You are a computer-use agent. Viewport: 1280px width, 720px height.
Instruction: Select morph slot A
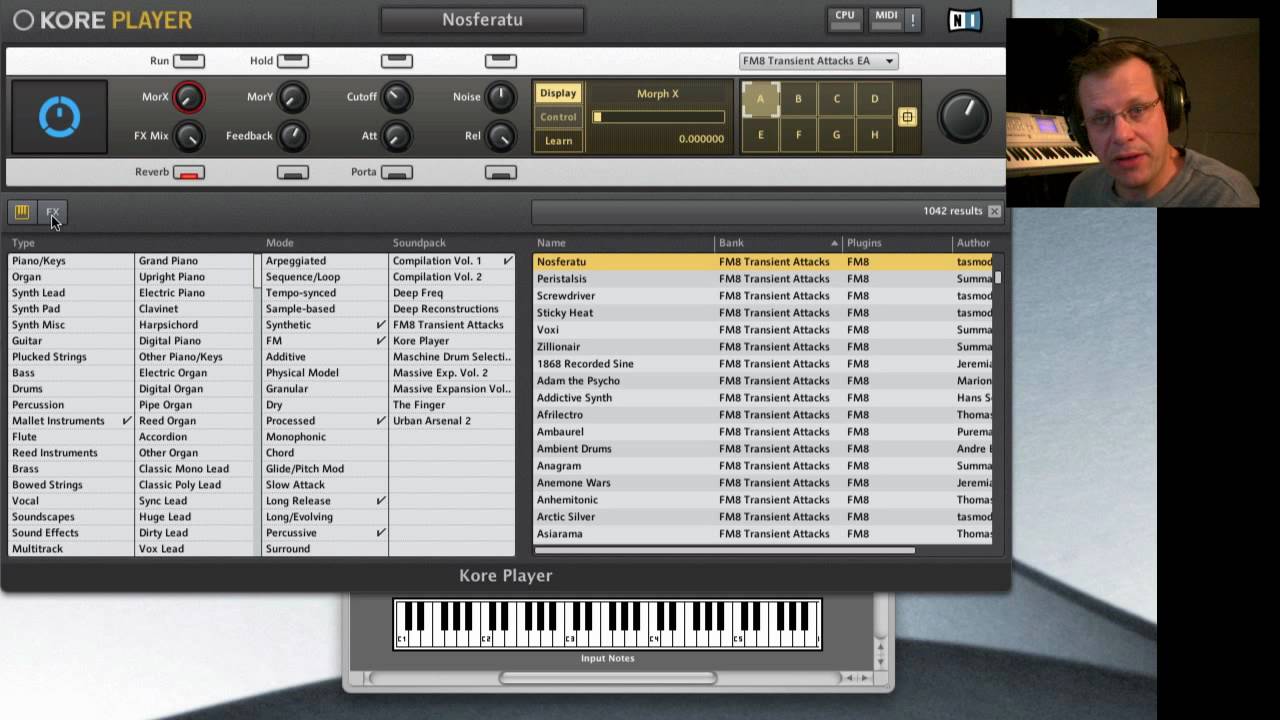point(760,99)
